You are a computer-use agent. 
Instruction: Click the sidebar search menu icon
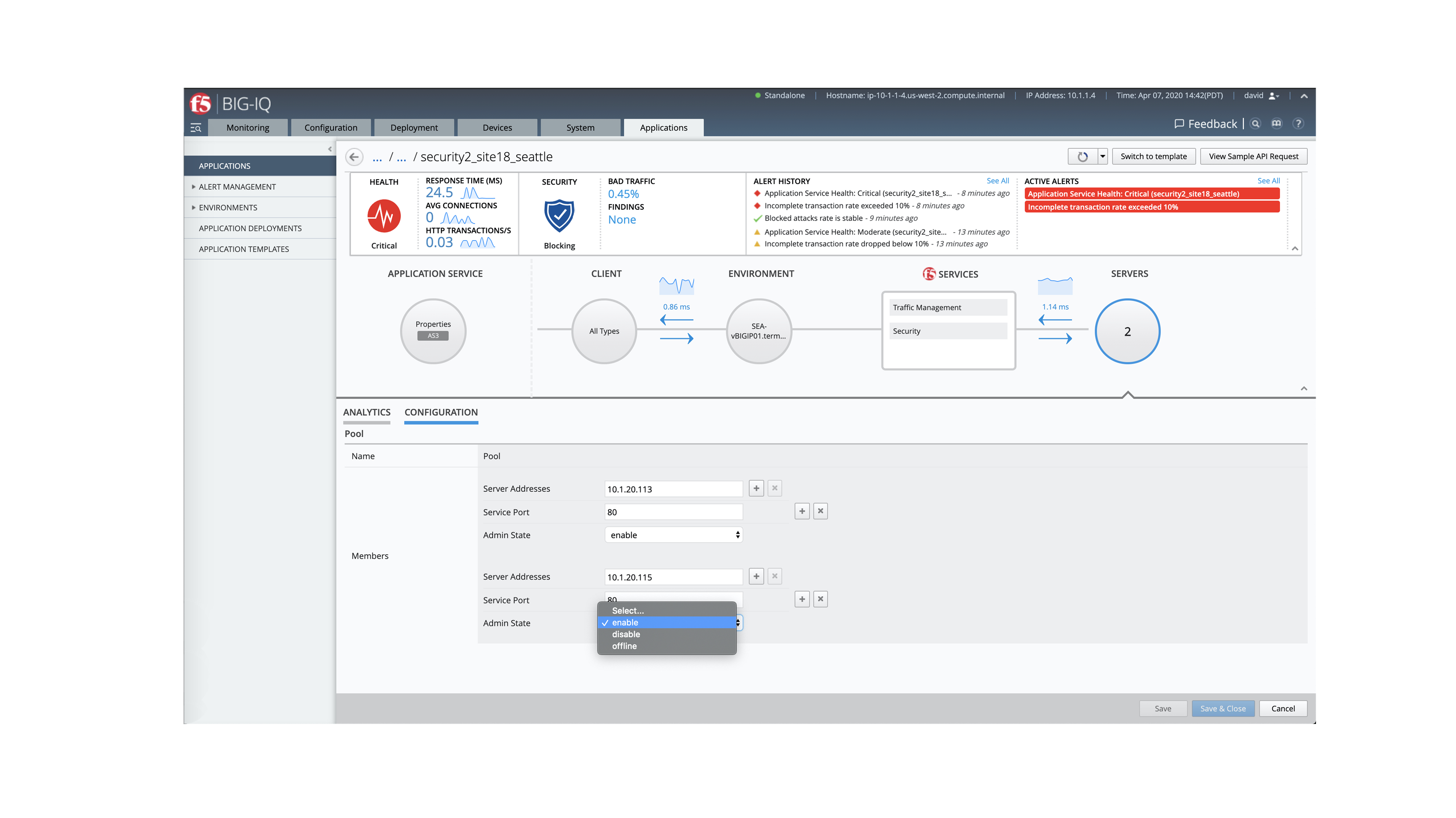pyautogui.click(x=196, y=128)
